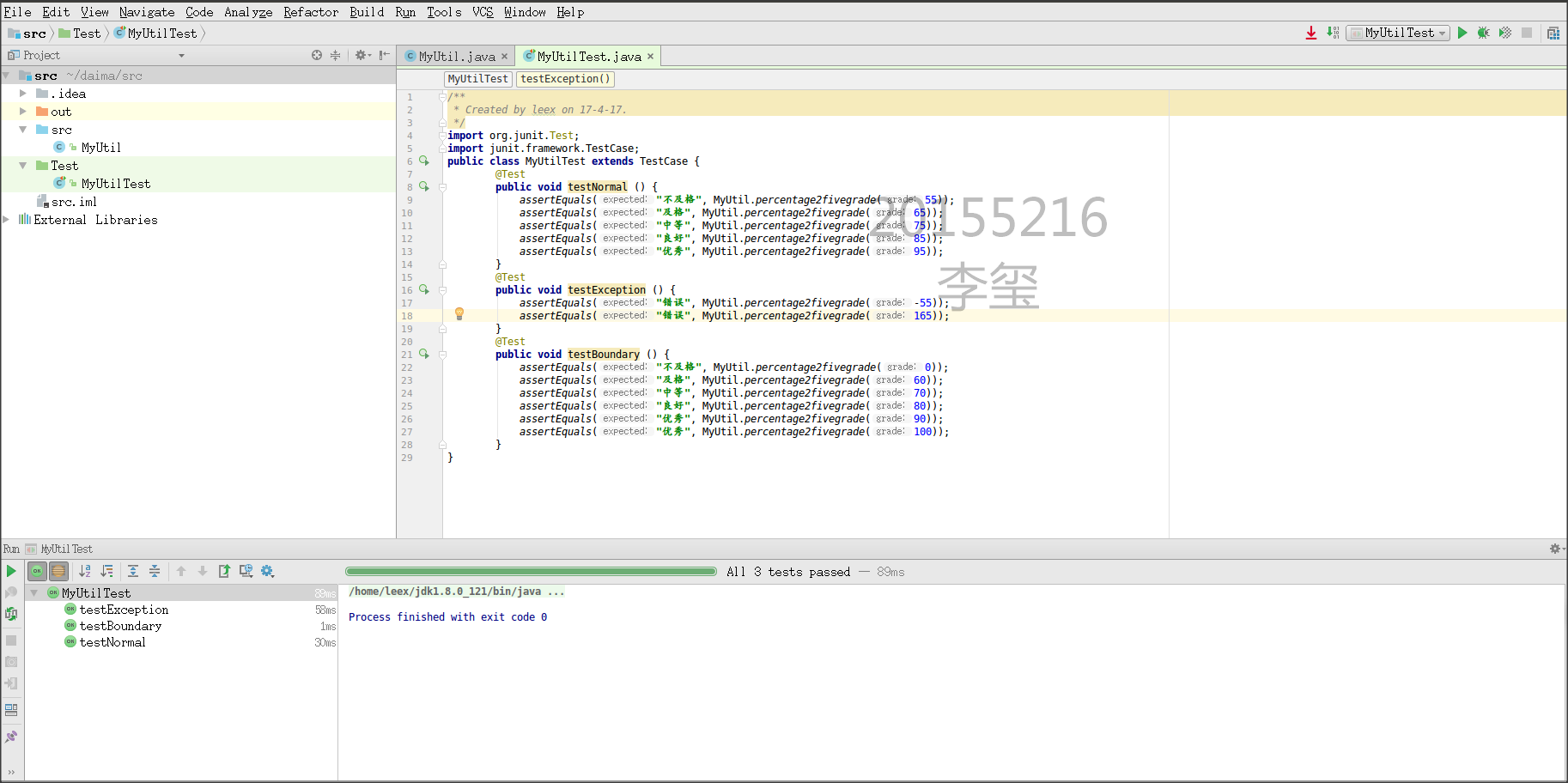Click run gutter icon beside testNormal method
This screenshot has width=1568, height=783.
click(x=423, y=186)
